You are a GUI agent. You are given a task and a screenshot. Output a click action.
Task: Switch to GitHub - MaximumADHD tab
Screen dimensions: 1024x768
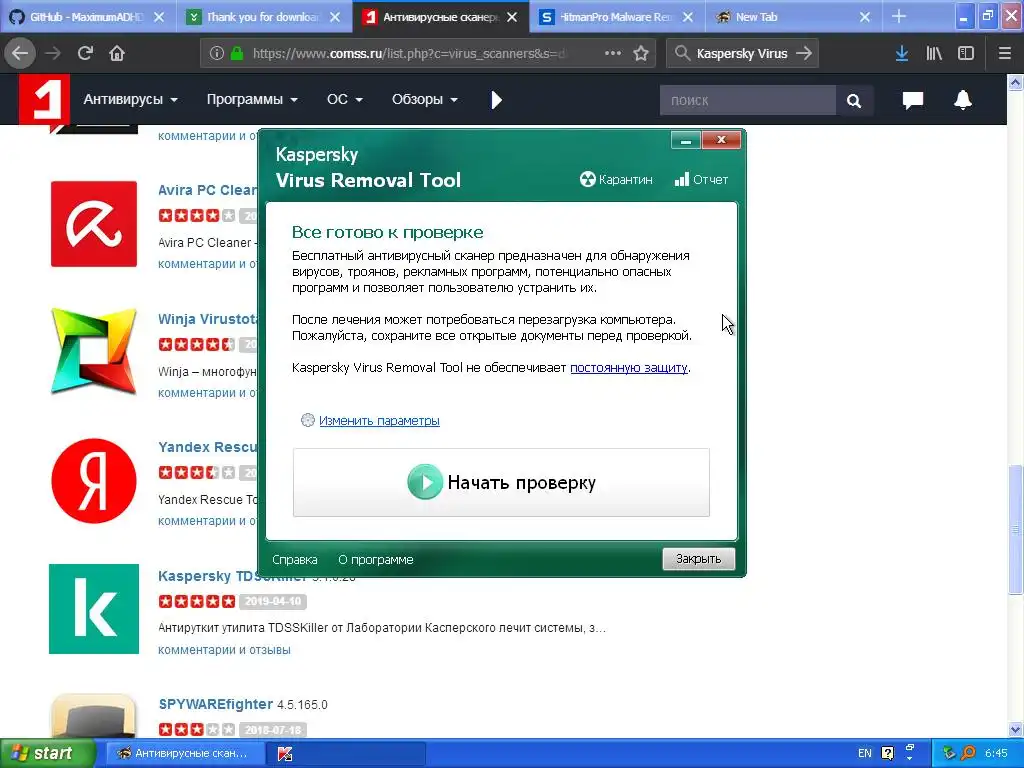(x=88, y=17)
